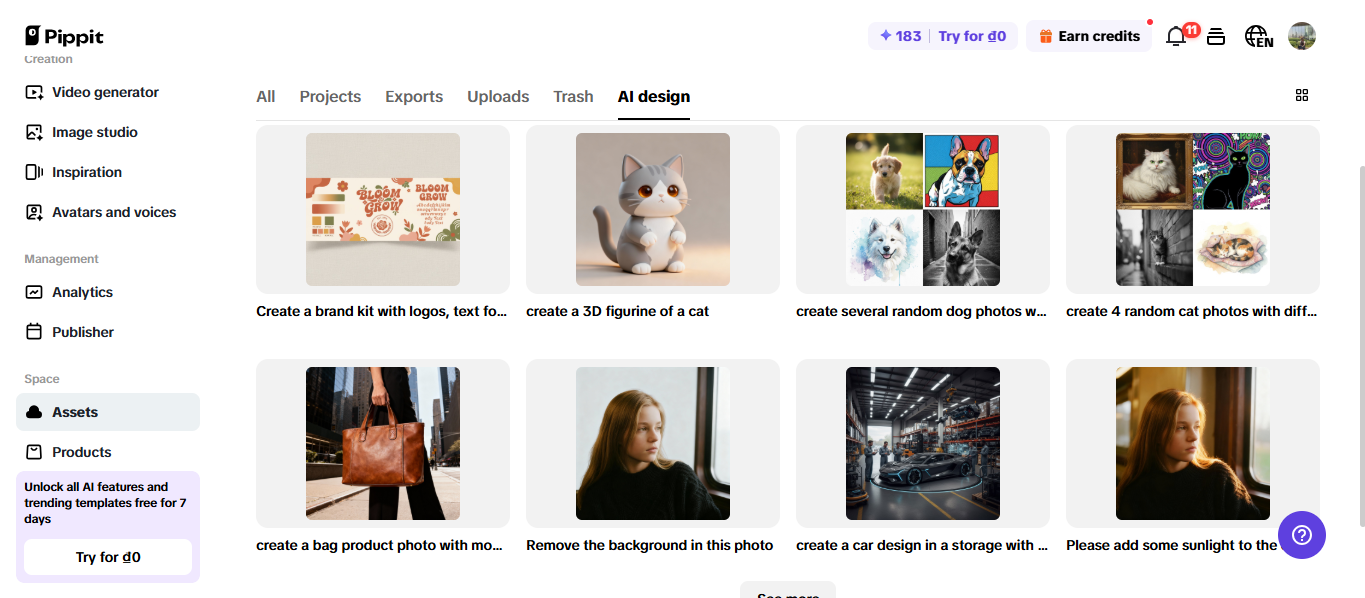
Task: Open the language globe EN icon
Action: pyautogui.click(x=1258, y=37)
